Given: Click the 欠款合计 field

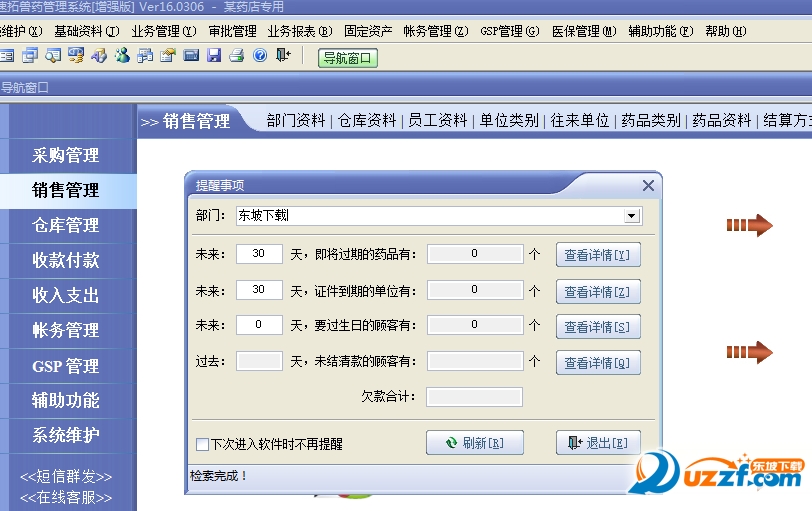Looking at the screenshot, I should 474,397.
